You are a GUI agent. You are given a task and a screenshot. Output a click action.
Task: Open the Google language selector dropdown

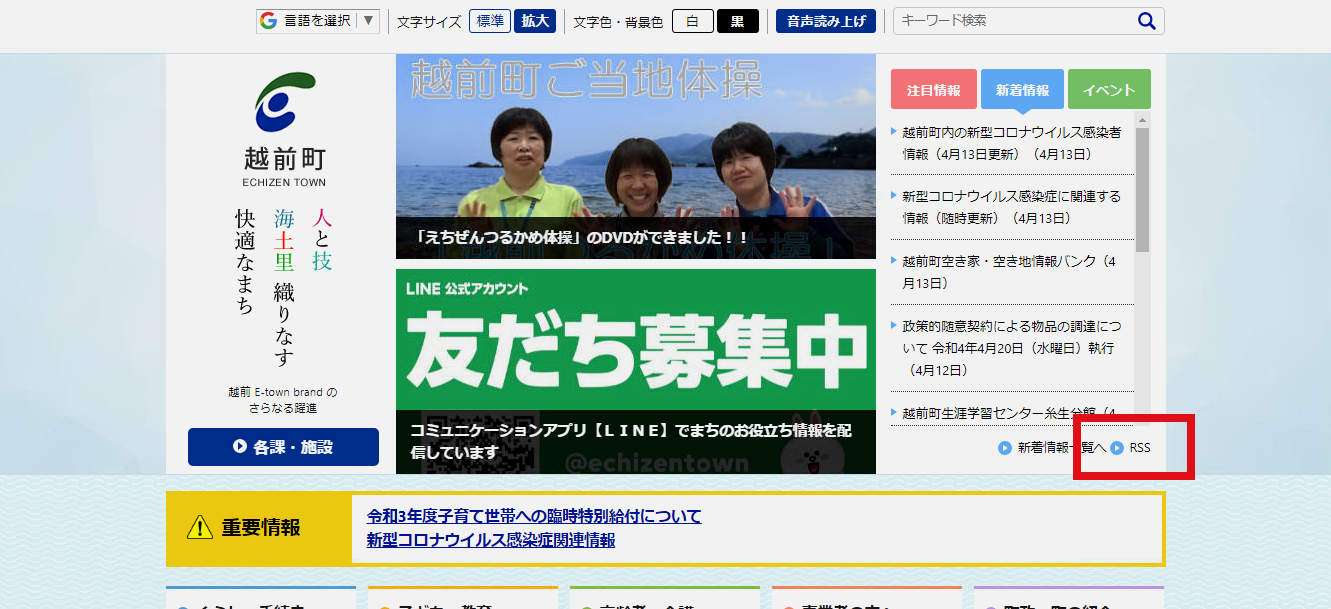click(318, 21)
